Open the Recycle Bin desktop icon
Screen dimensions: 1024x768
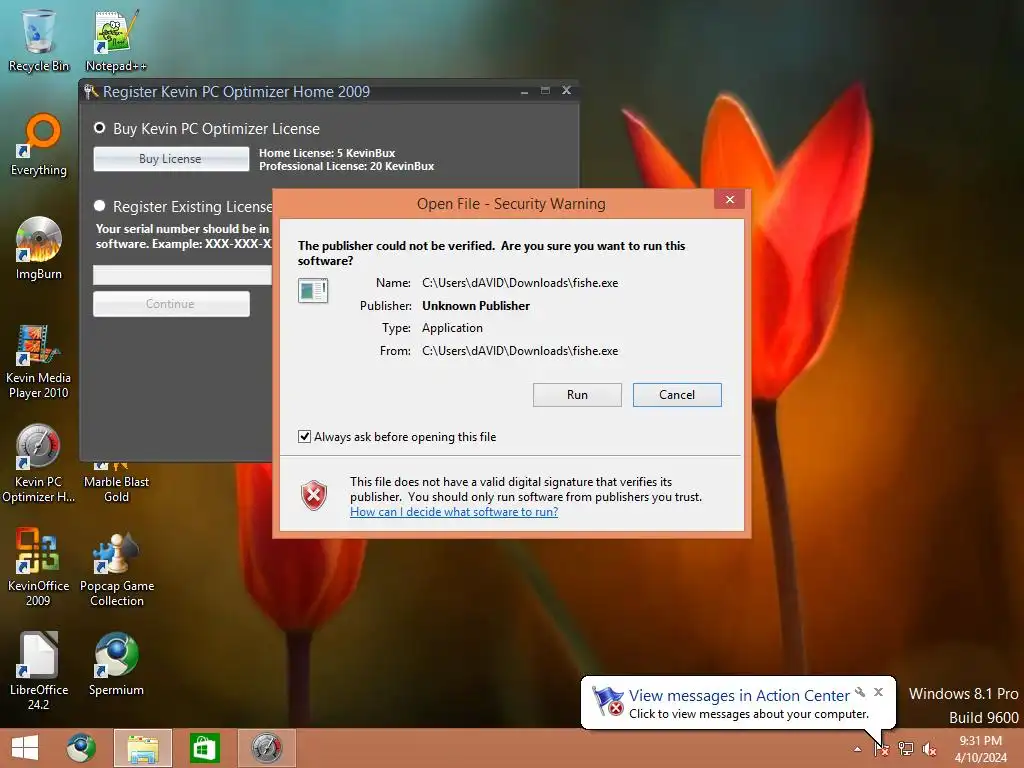click(x=39, y=39)
